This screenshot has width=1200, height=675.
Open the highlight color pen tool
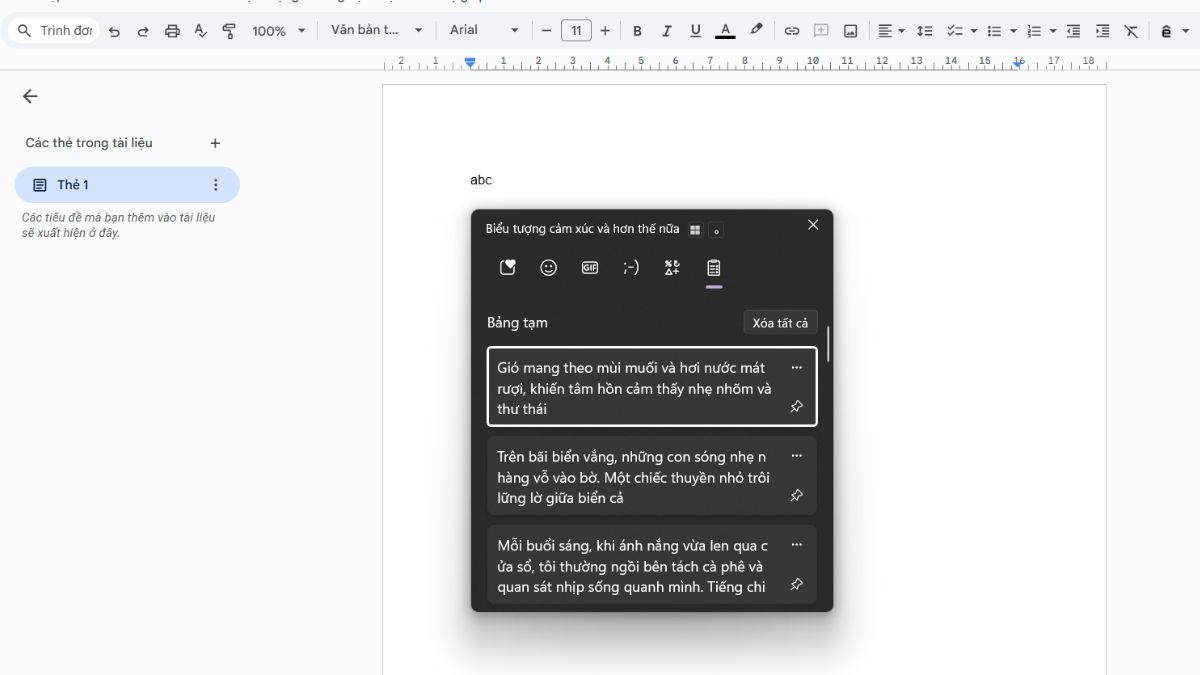tap(756, 31)
